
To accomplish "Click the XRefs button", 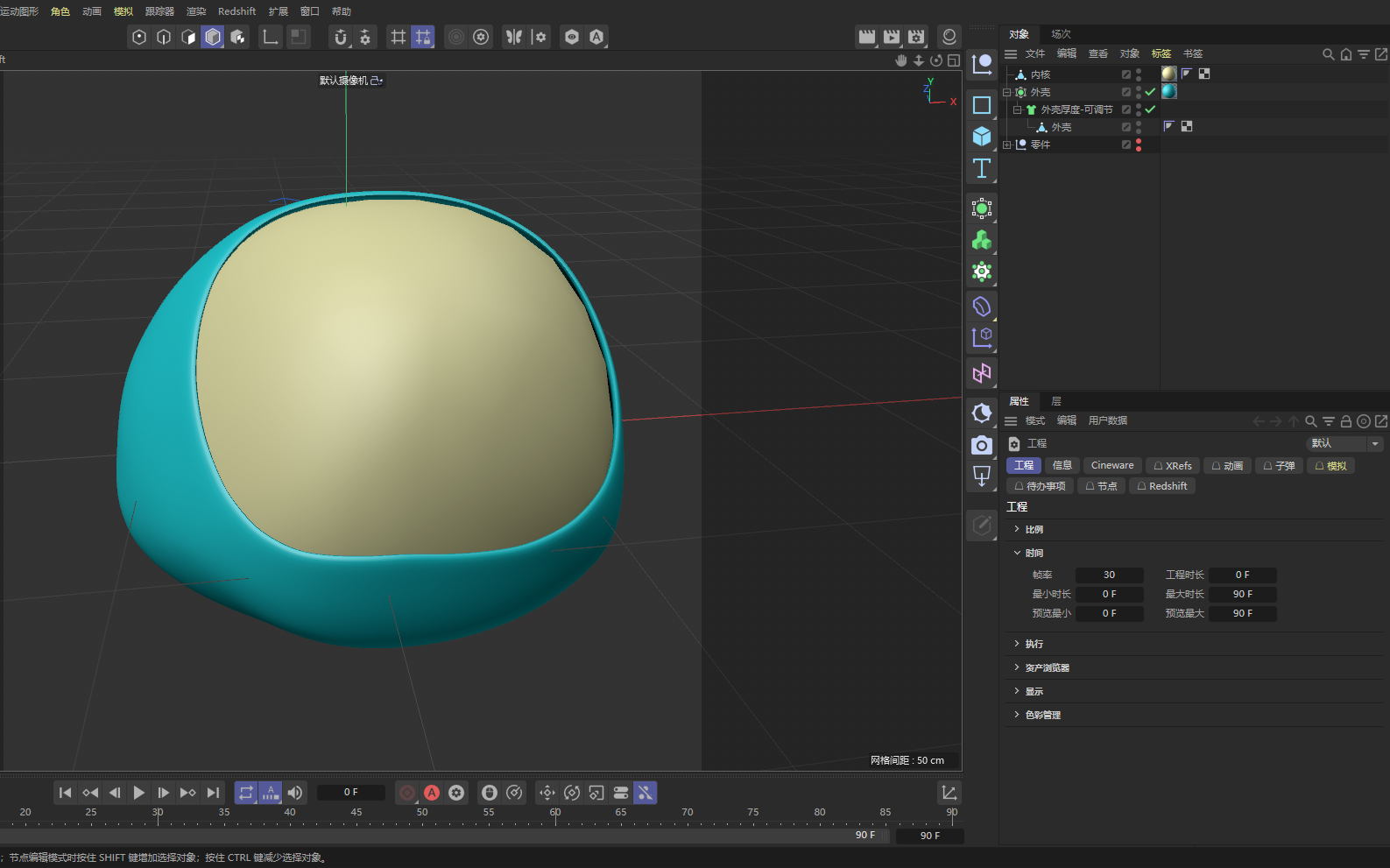I will 1173,465.
